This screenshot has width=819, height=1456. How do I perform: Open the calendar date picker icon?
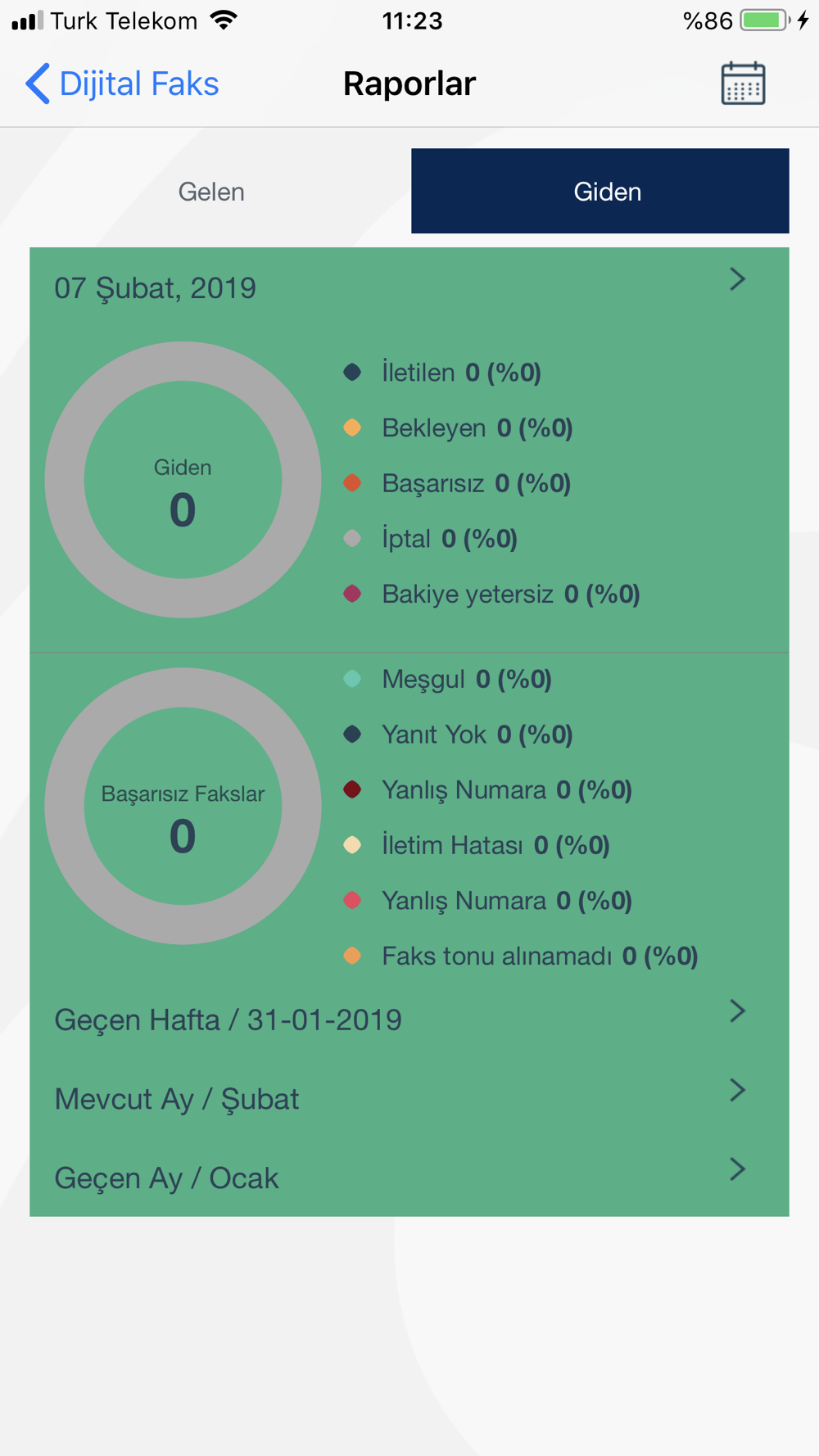(x=743, y=84)
